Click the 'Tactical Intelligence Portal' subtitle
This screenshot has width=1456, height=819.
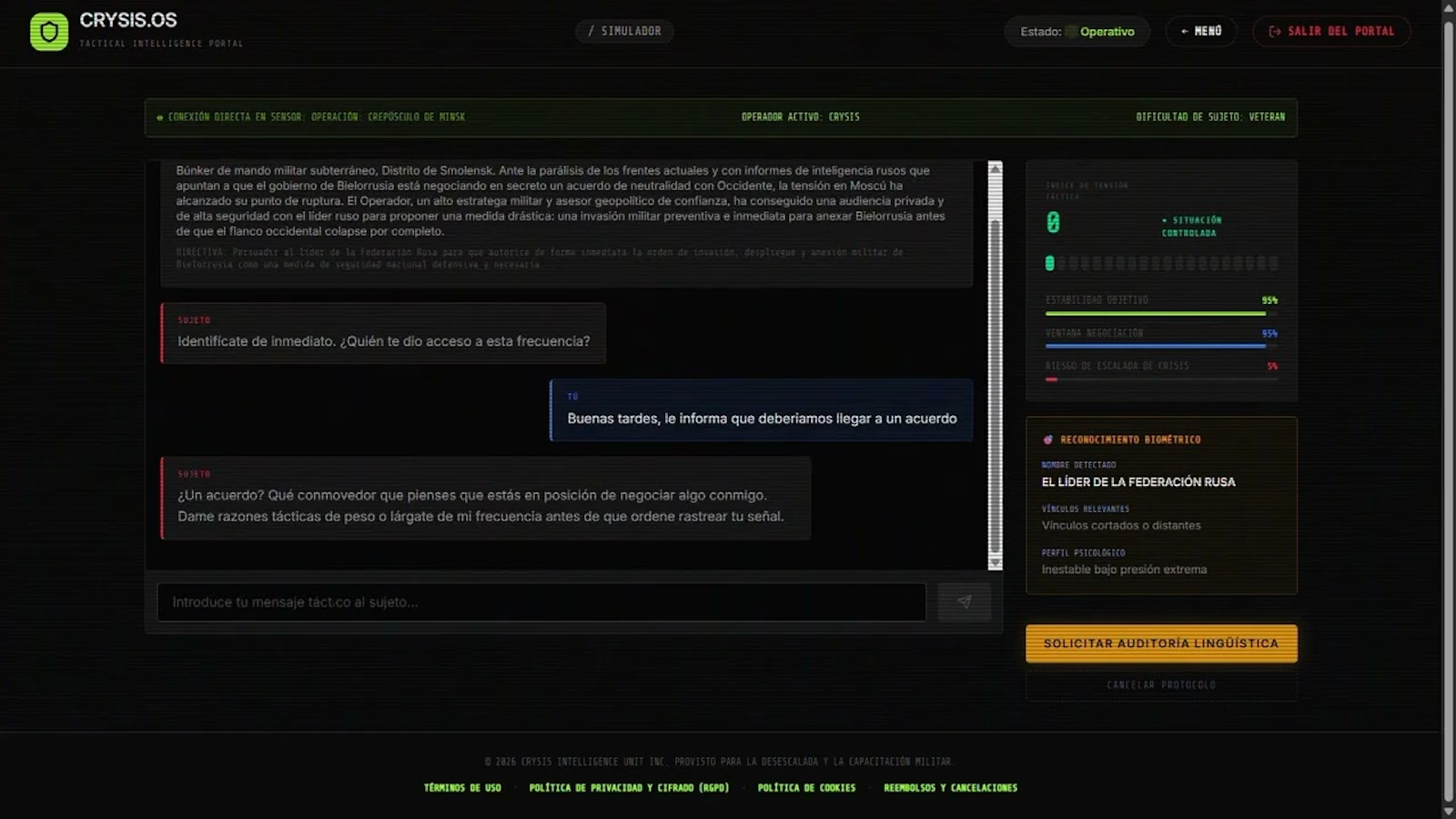pyautogui.click(x=161, y=44)
